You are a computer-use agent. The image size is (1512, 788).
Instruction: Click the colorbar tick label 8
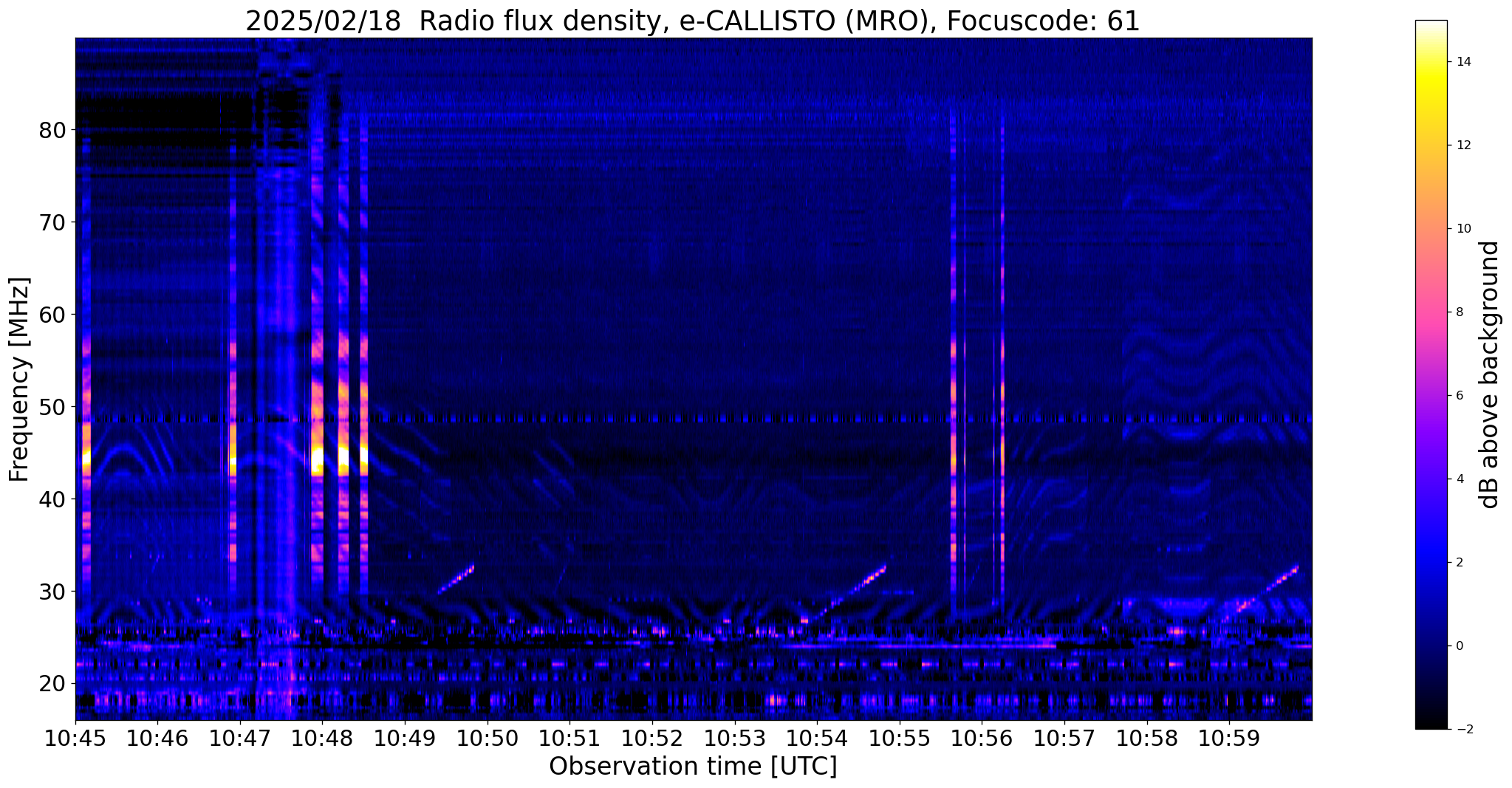(1459, 312)
